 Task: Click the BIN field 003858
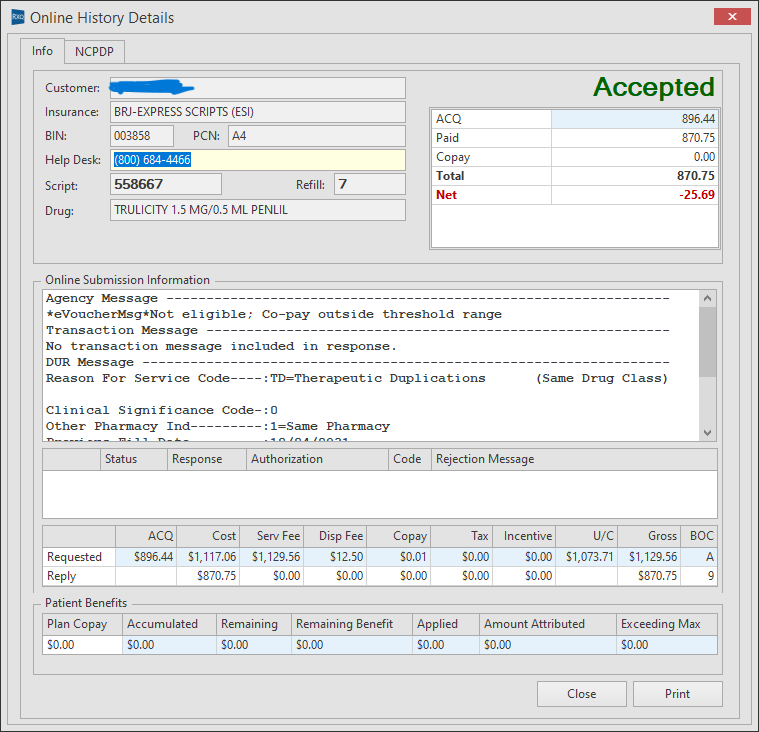[x=142, y=136]
